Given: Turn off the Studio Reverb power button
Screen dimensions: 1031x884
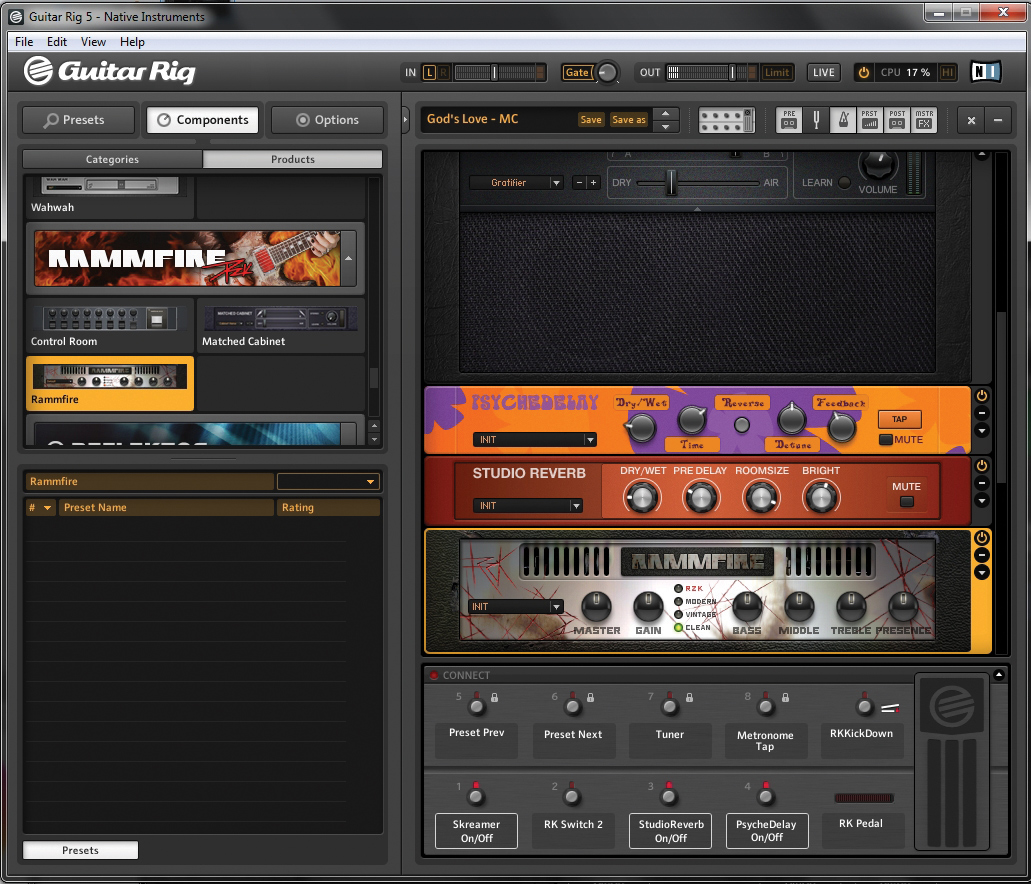Looking at the screenshot, I should click(981, 466).
